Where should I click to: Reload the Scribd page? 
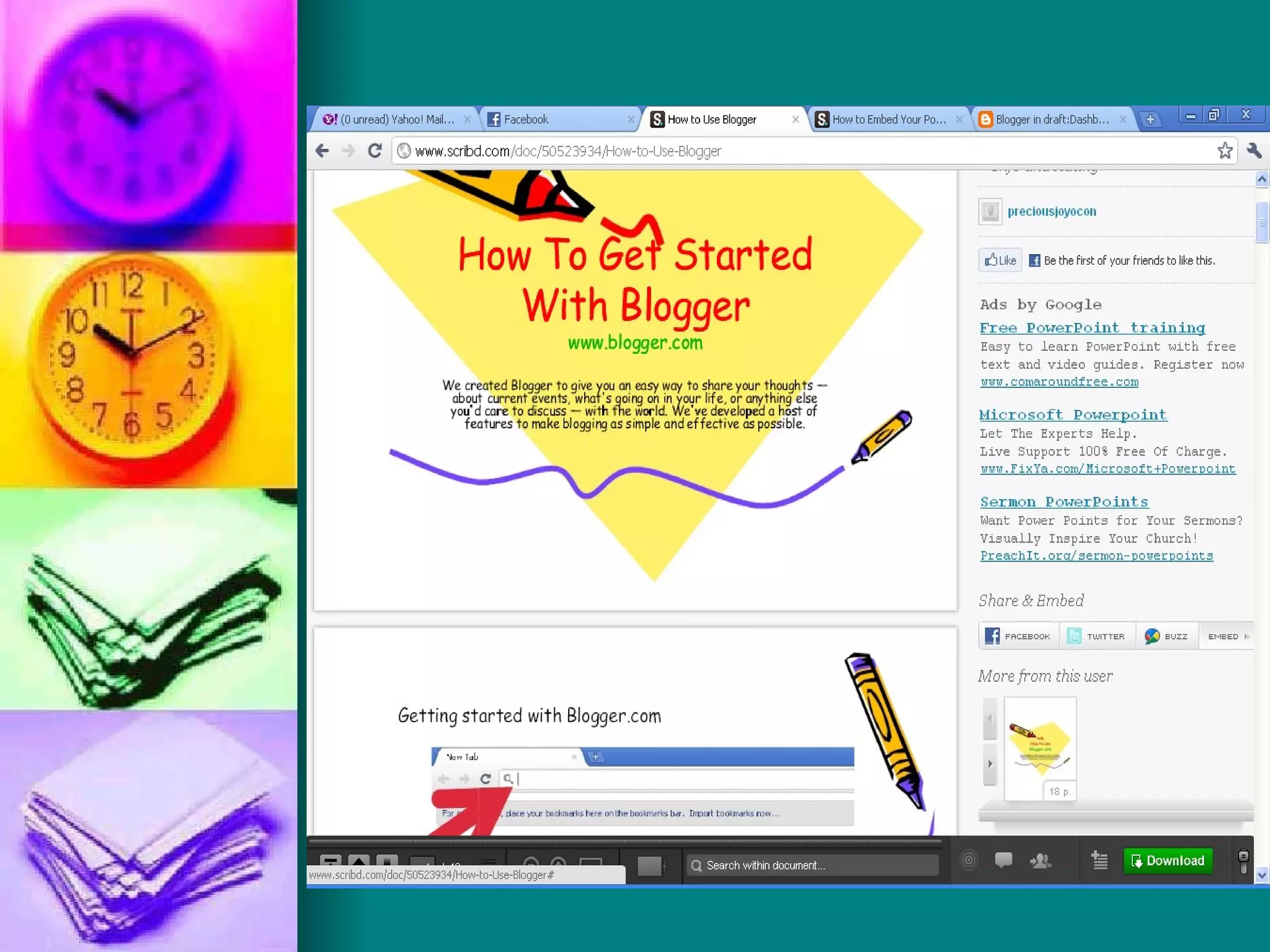(x=375, y=151)
